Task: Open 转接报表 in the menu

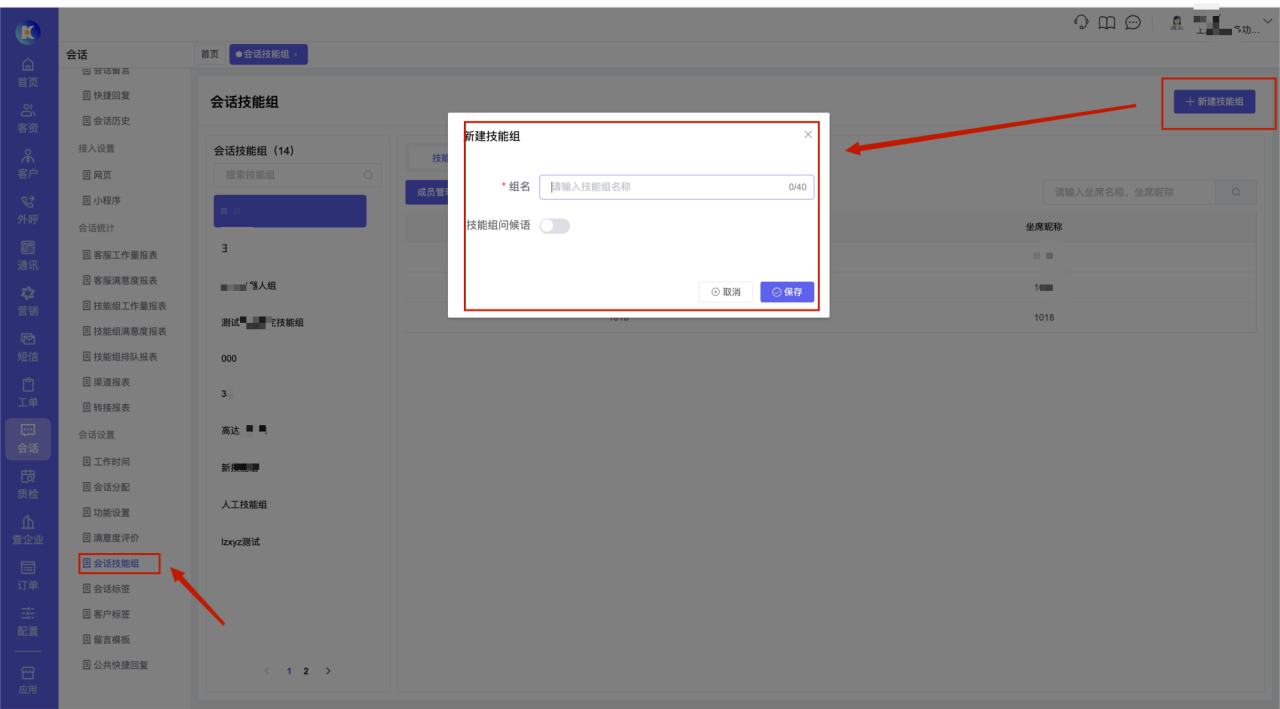Action: (x=106, y=408)
